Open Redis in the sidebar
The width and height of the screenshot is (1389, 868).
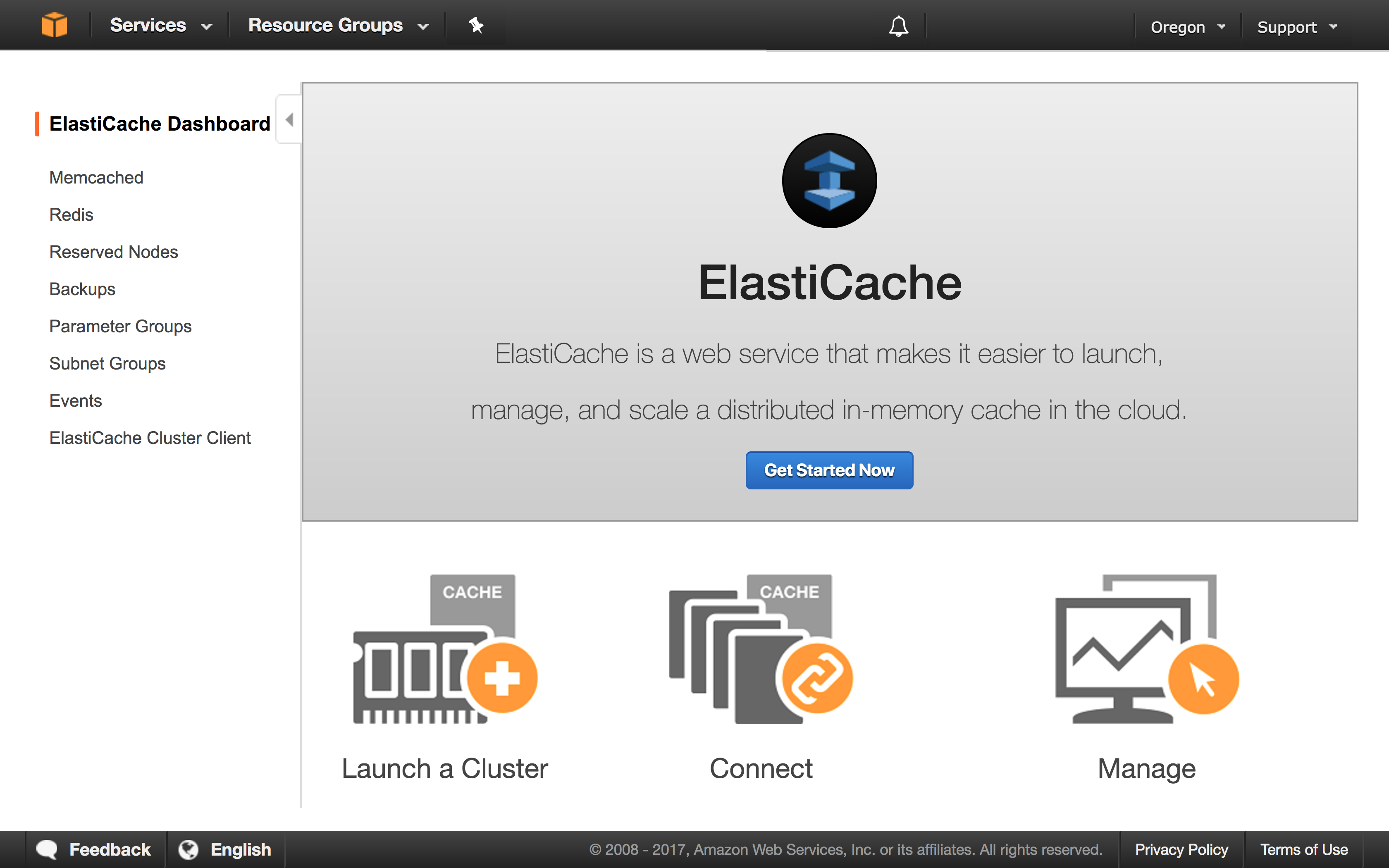71,215
